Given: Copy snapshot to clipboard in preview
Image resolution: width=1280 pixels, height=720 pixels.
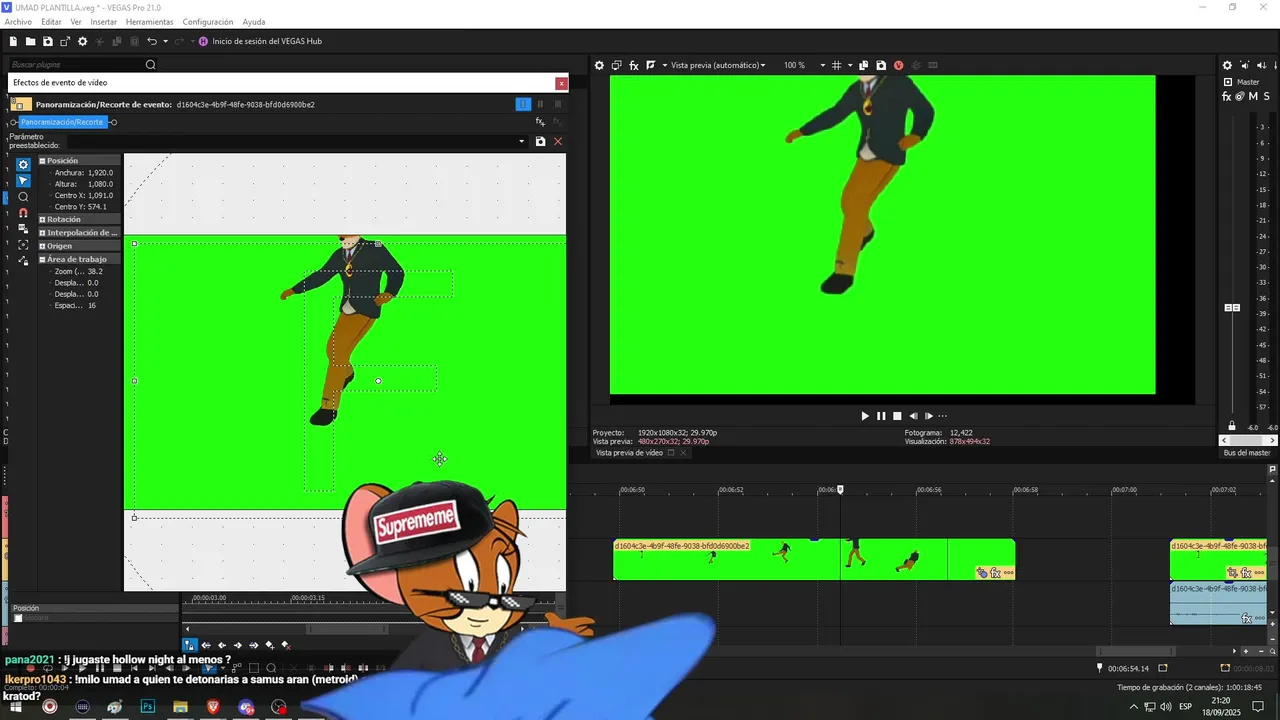Looking at the screenshot, I should (864, 65).
